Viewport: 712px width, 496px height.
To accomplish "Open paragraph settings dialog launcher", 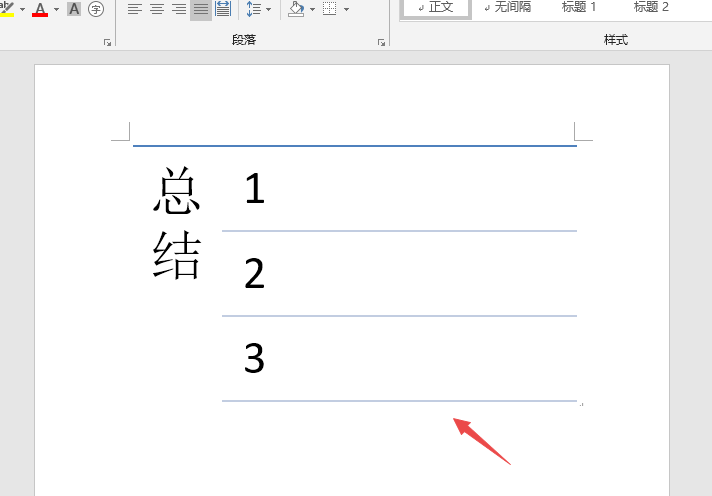I will pos(381,42).
